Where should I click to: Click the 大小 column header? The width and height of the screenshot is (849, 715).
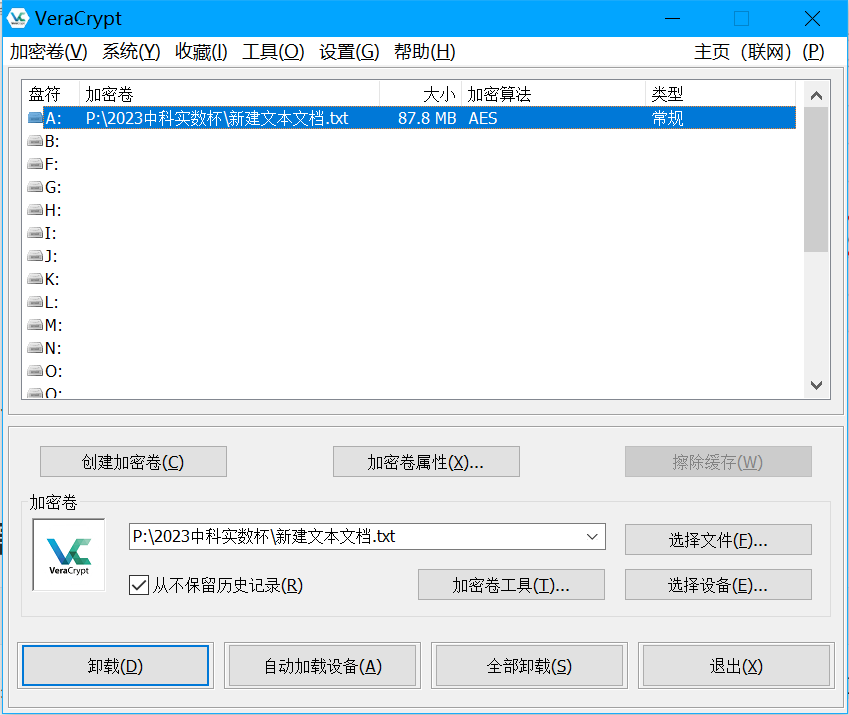coord(421,94)
